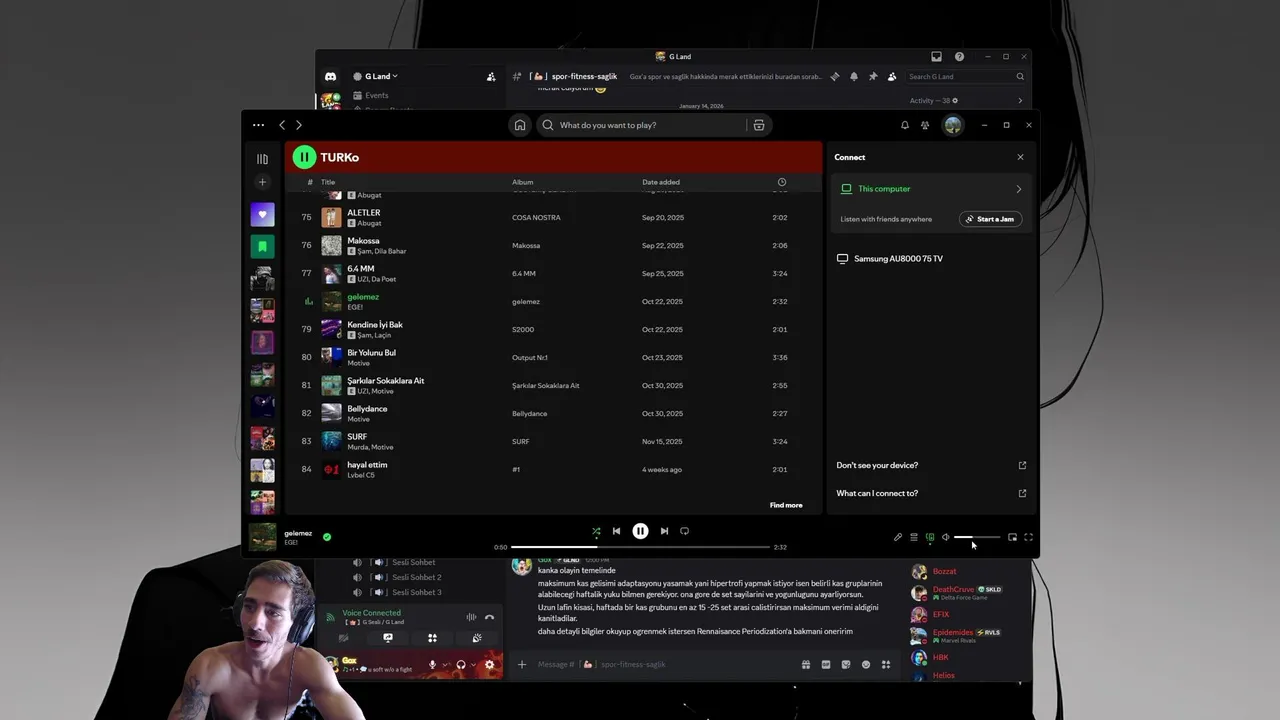Select the Makossa track row
The image size is (1280, 720).
(554, 245)
